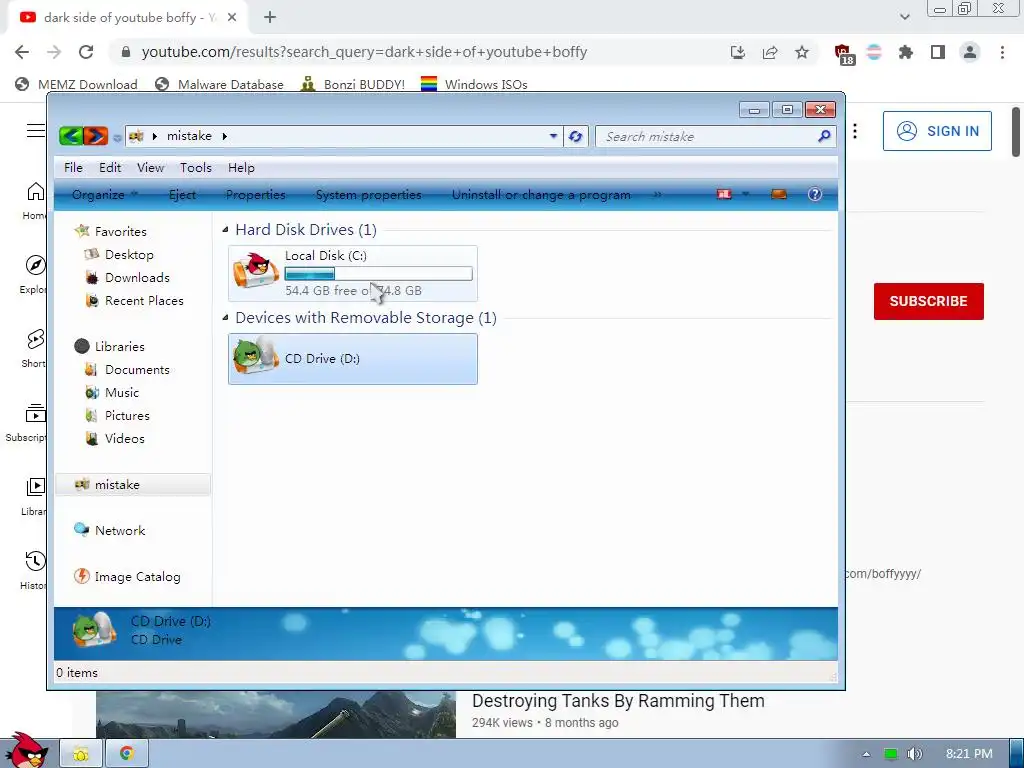Select Favorites in the navigation pane
1024x768 pixels.
pyautogui.click(x=120, y=232)
